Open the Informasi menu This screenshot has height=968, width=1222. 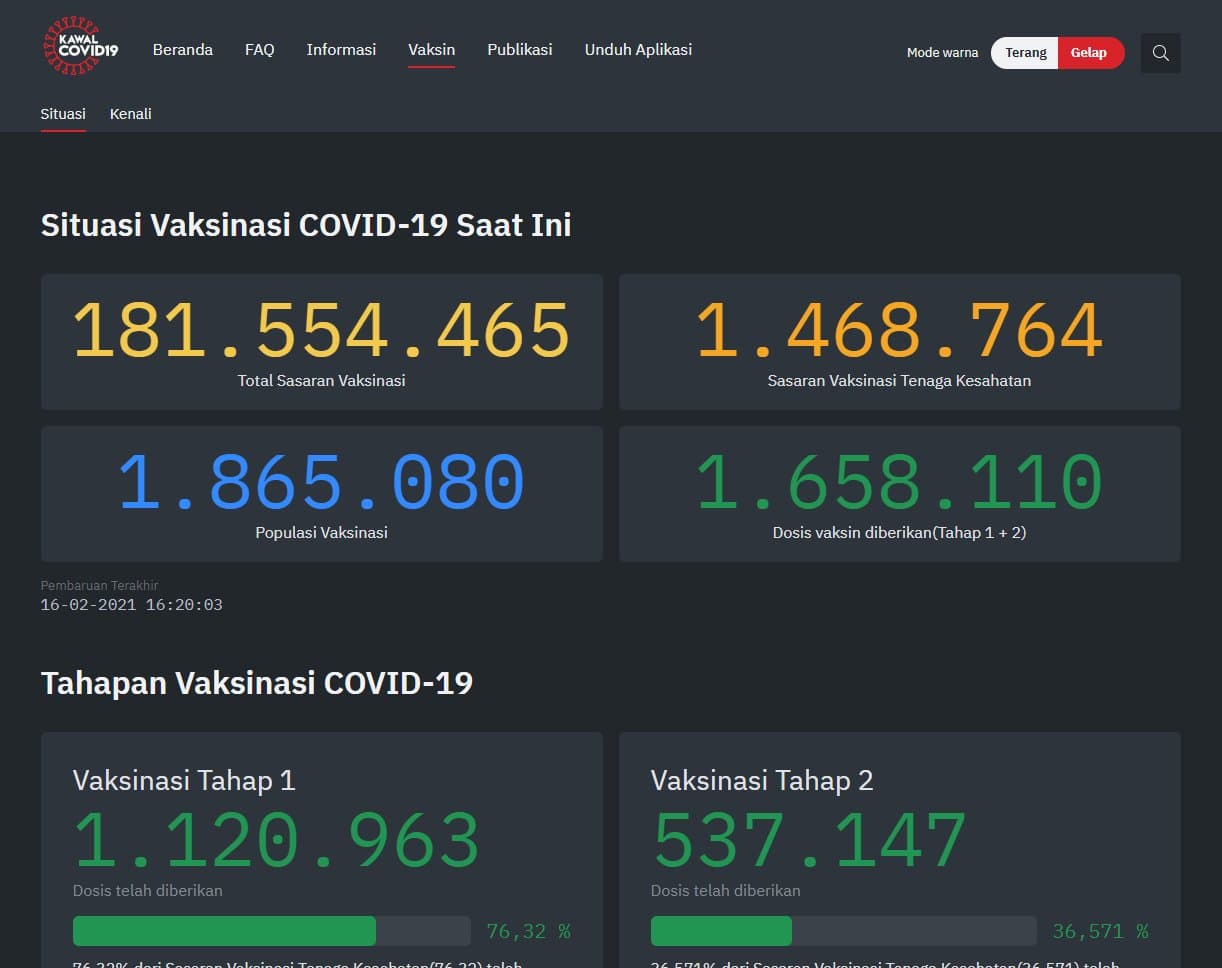[x=341, y=49]
